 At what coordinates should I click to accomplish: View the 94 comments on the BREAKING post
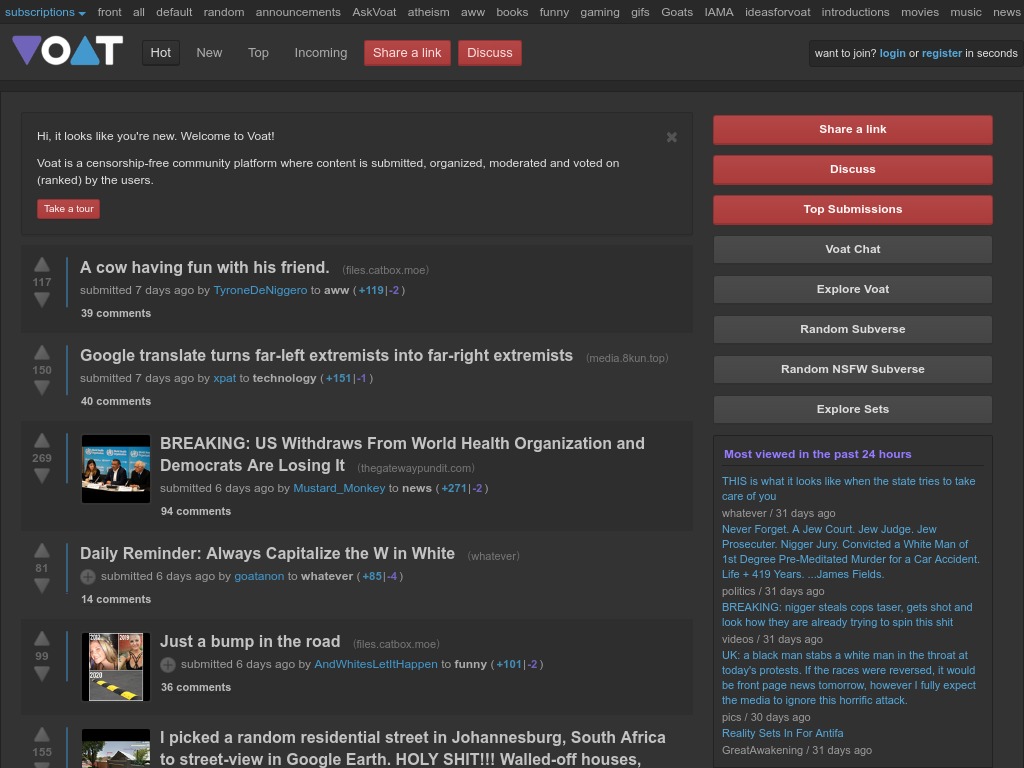195,511
